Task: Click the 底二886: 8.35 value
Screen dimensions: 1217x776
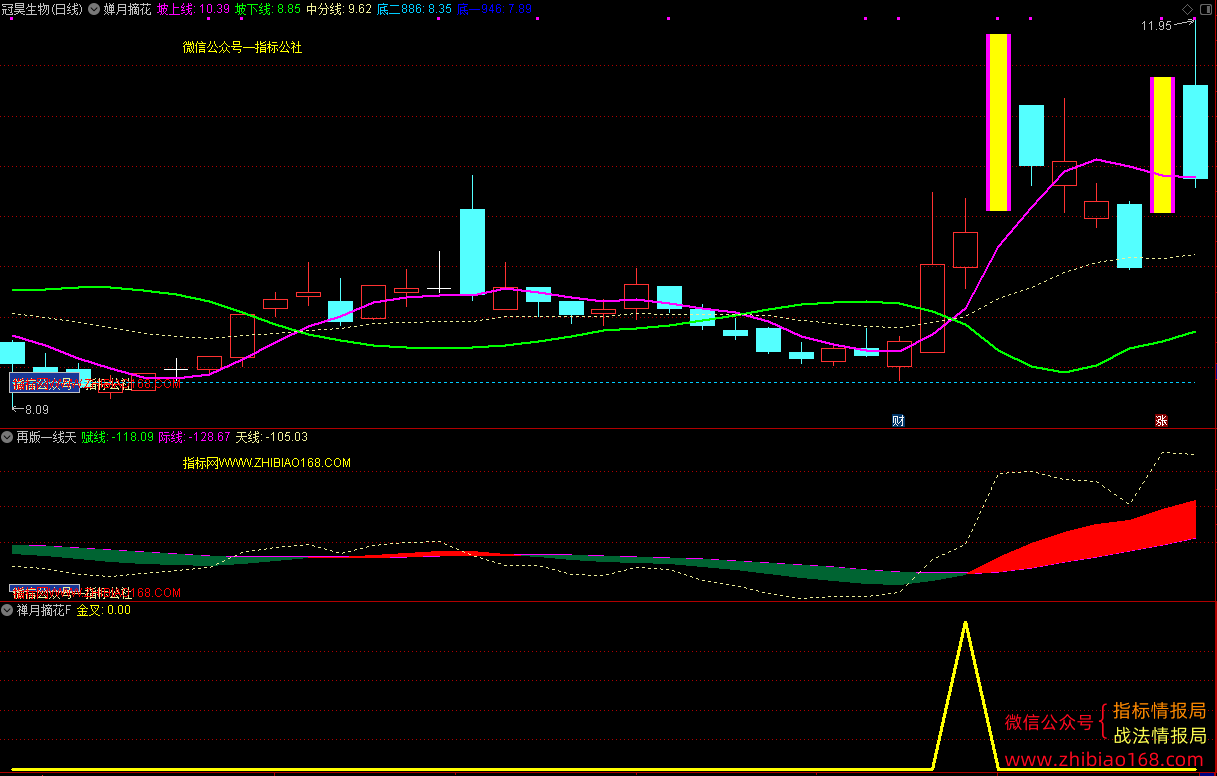Action: point(414,9)
